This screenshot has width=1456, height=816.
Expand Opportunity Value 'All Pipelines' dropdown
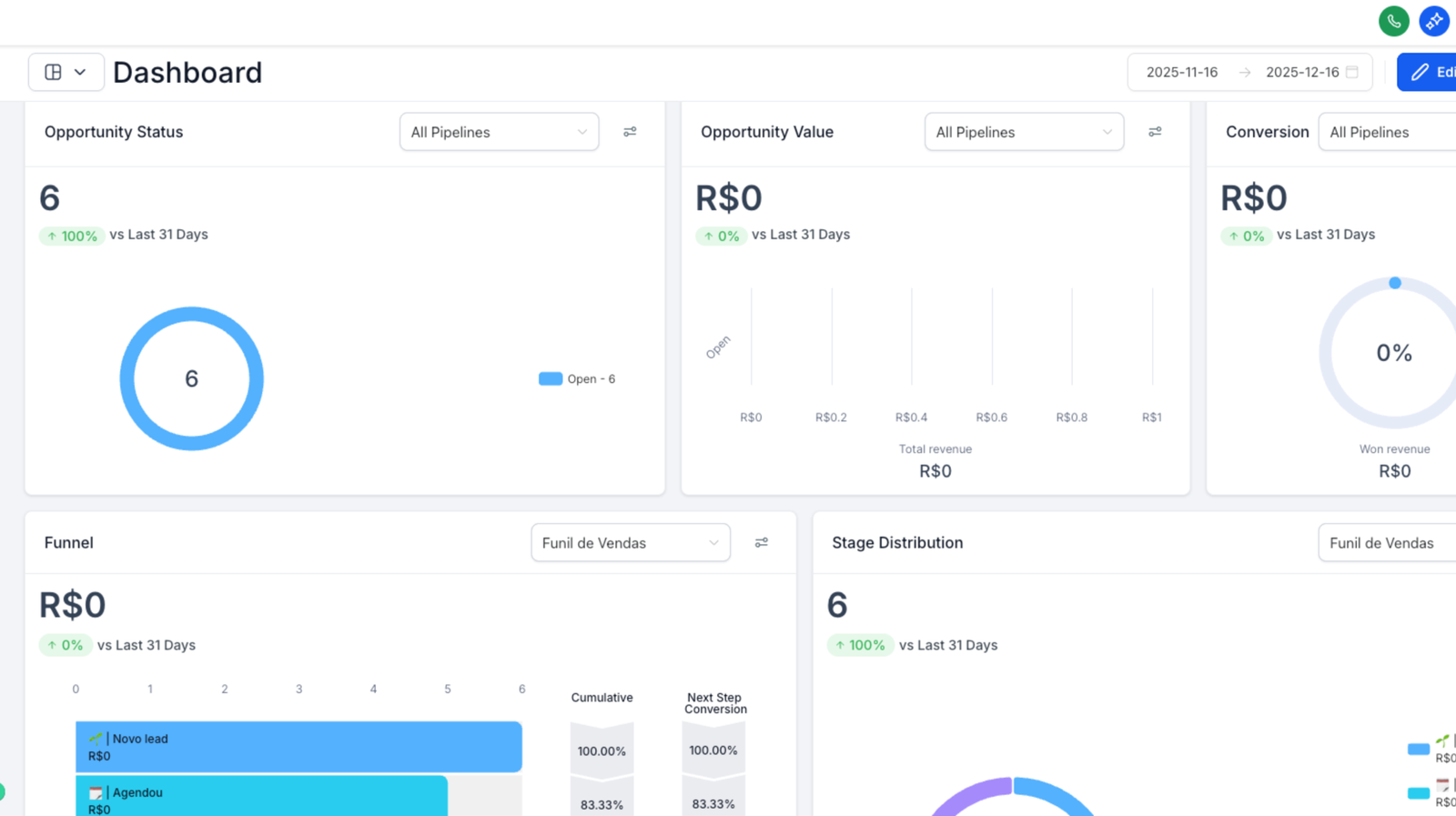[1024, 132]
